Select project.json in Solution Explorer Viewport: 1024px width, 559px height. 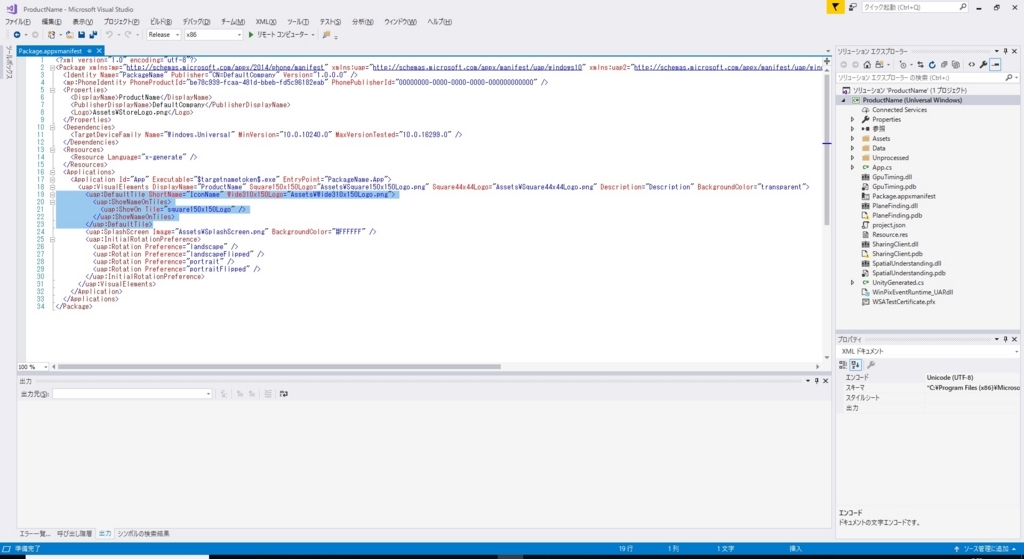[x=888, y=225]
